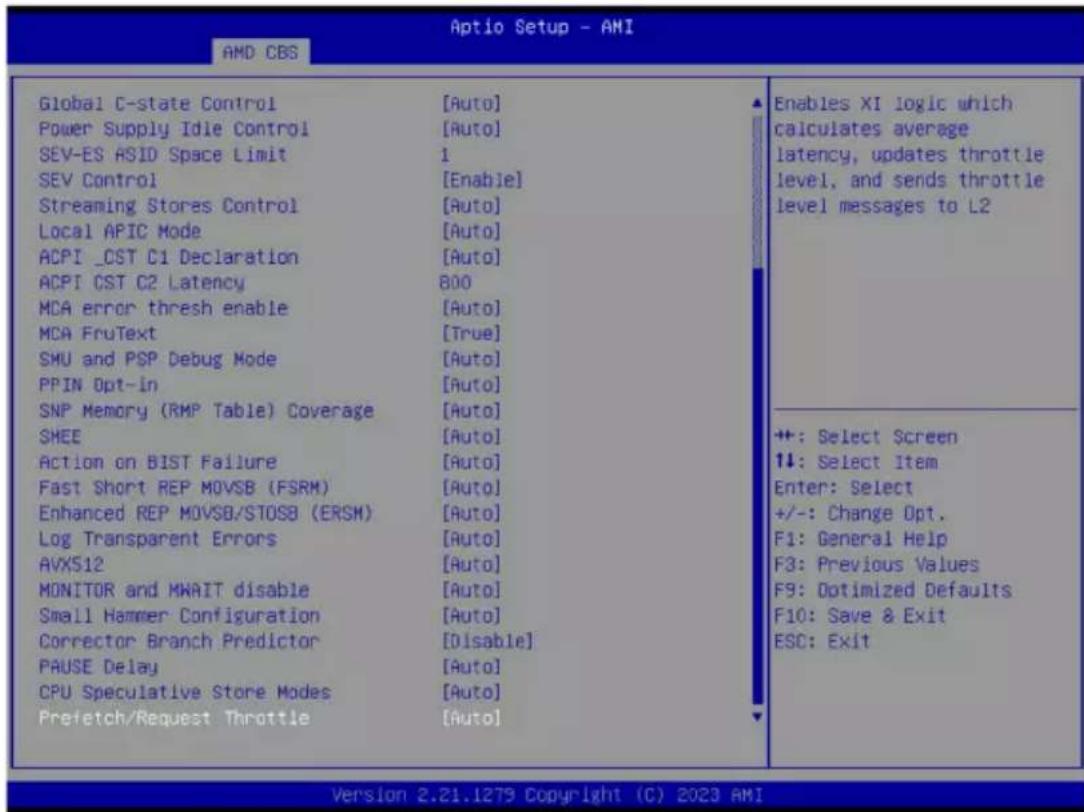
Task: Click the Enter: Select hint
Action: click(843, 488)
